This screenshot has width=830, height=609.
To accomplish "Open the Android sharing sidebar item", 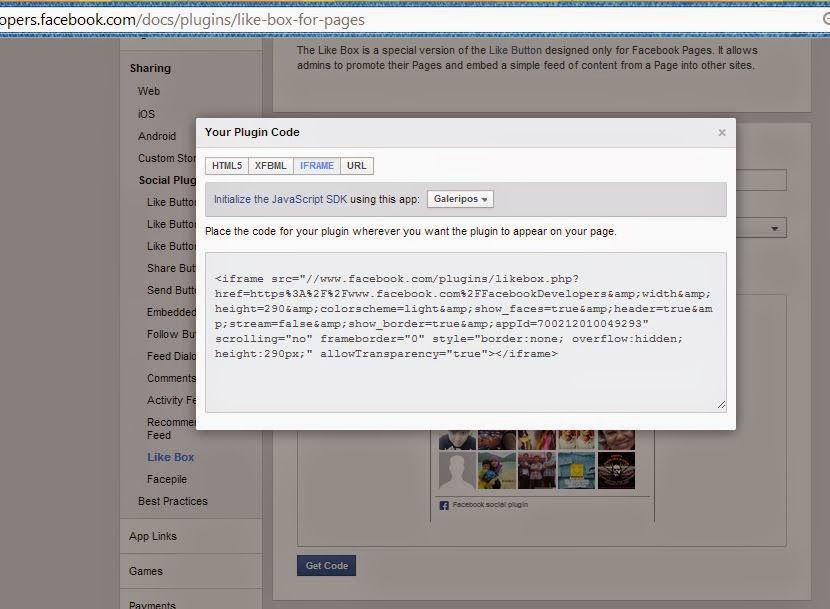I will pyautogui.click(x=157, y=136).
